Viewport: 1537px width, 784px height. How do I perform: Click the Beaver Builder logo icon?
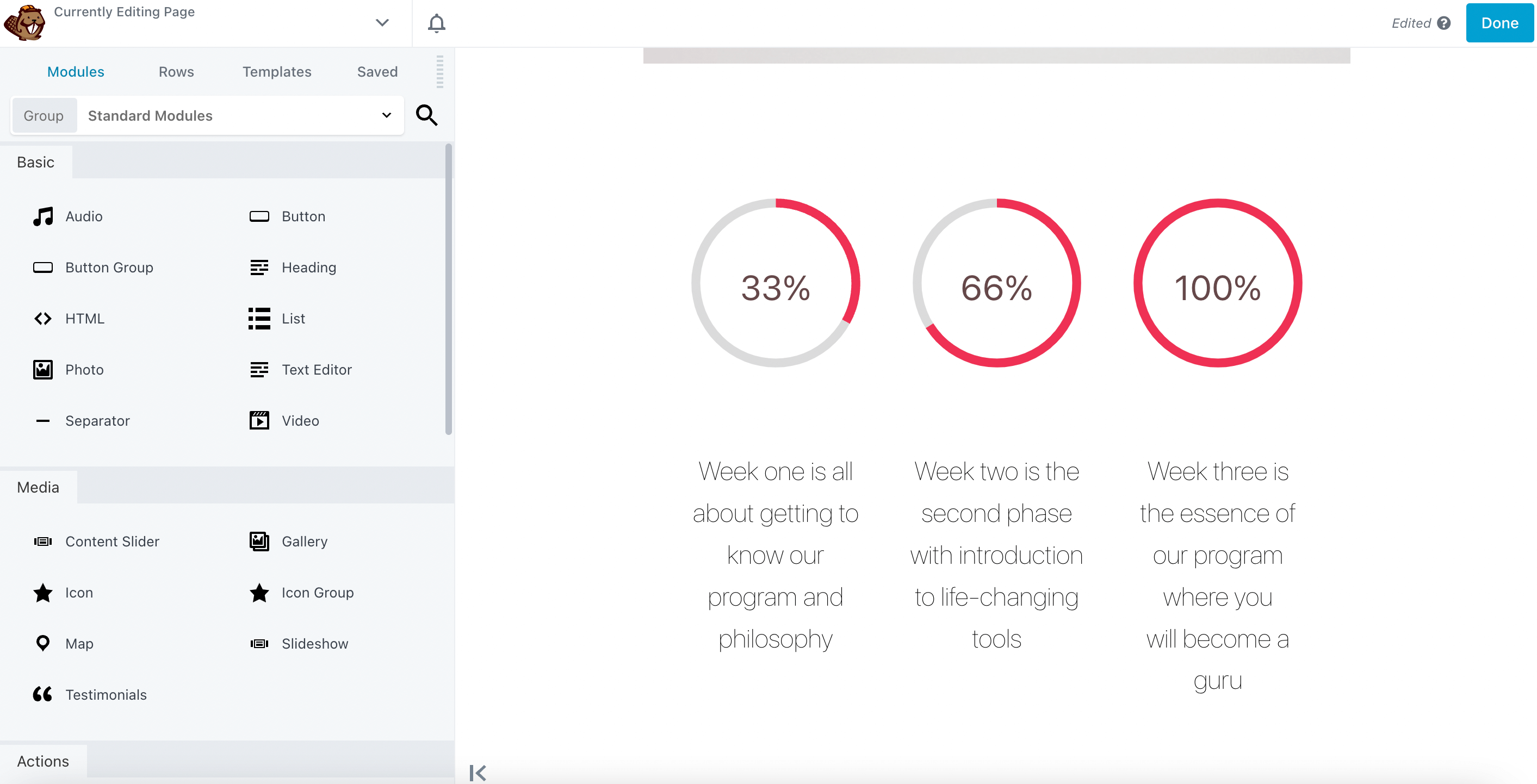click(24, 23)
